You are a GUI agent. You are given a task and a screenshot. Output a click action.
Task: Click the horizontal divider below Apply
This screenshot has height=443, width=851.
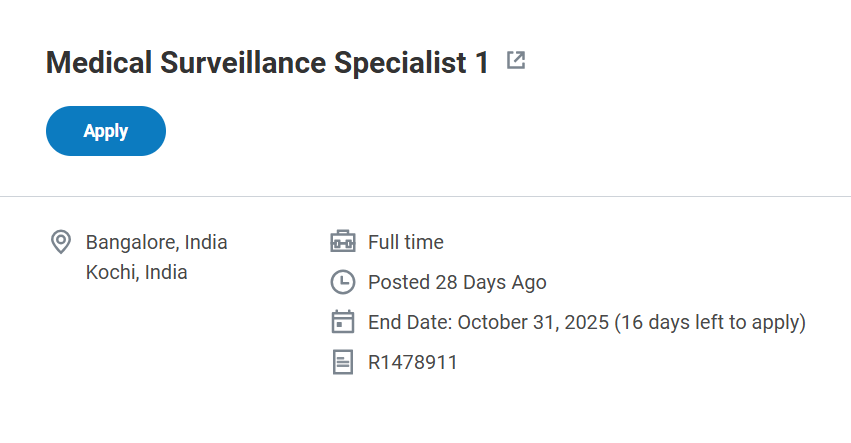[425, 196]
